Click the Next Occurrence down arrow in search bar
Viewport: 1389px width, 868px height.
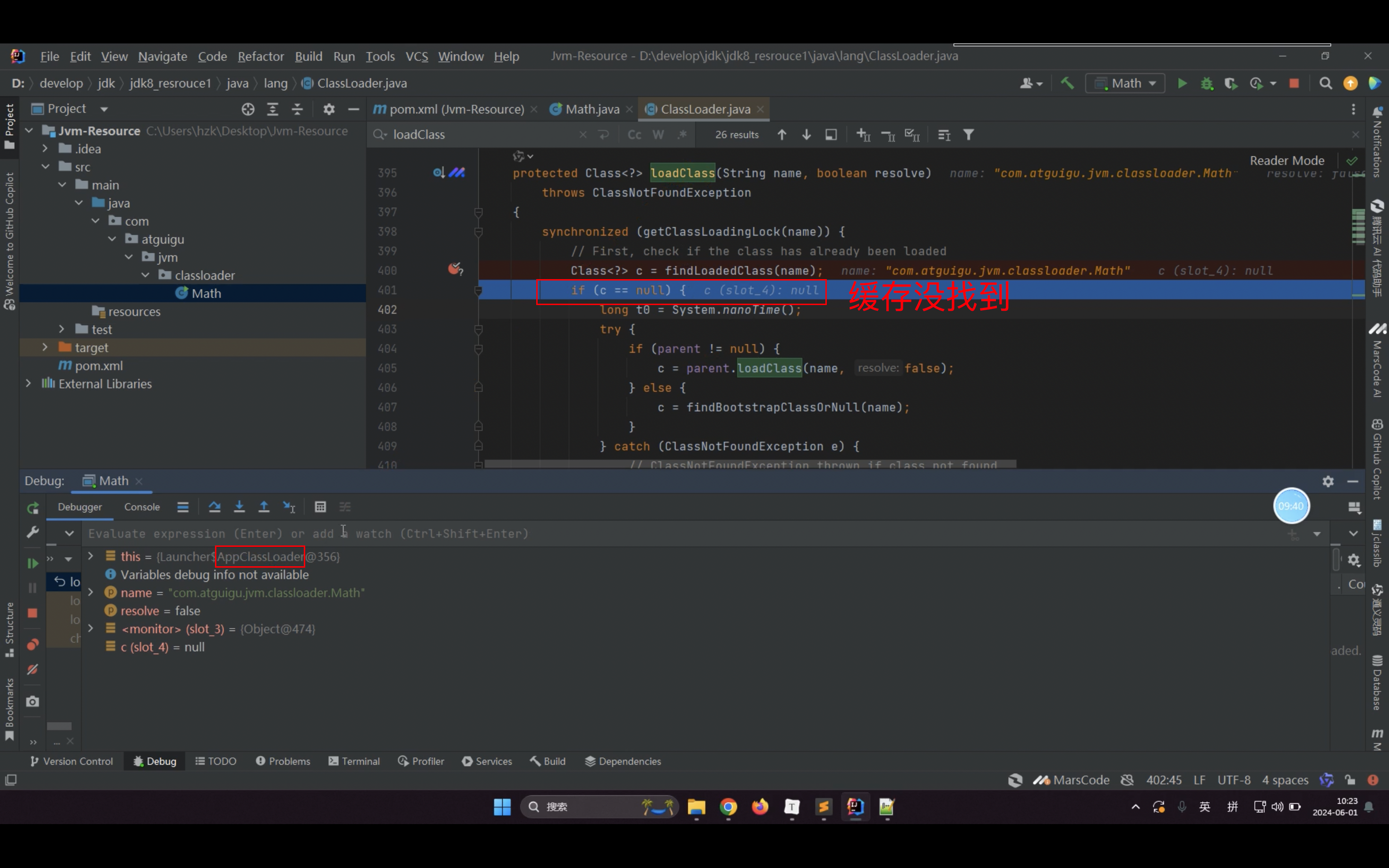806,134
